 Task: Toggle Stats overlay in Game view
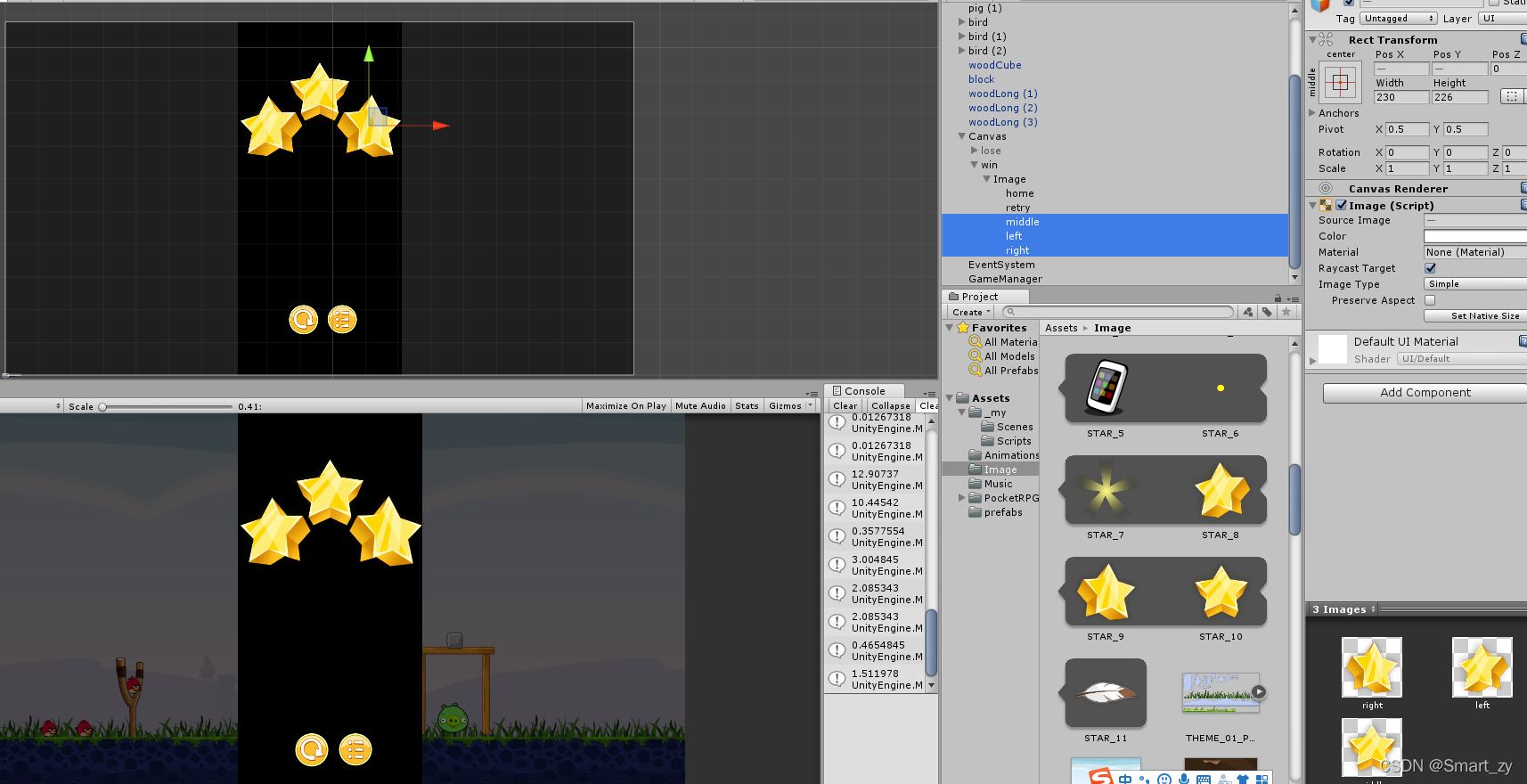(747, 405)
